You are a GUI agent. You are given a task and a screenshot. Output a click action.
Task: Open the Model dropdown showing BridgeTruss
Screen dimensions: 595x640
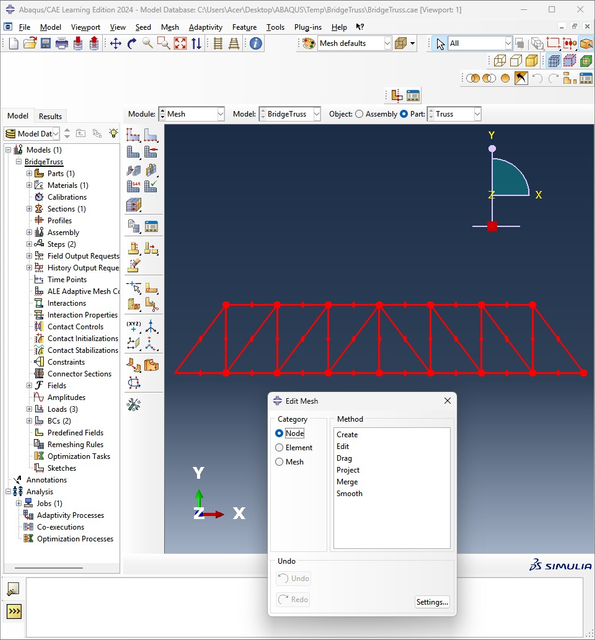coord(290,114)
